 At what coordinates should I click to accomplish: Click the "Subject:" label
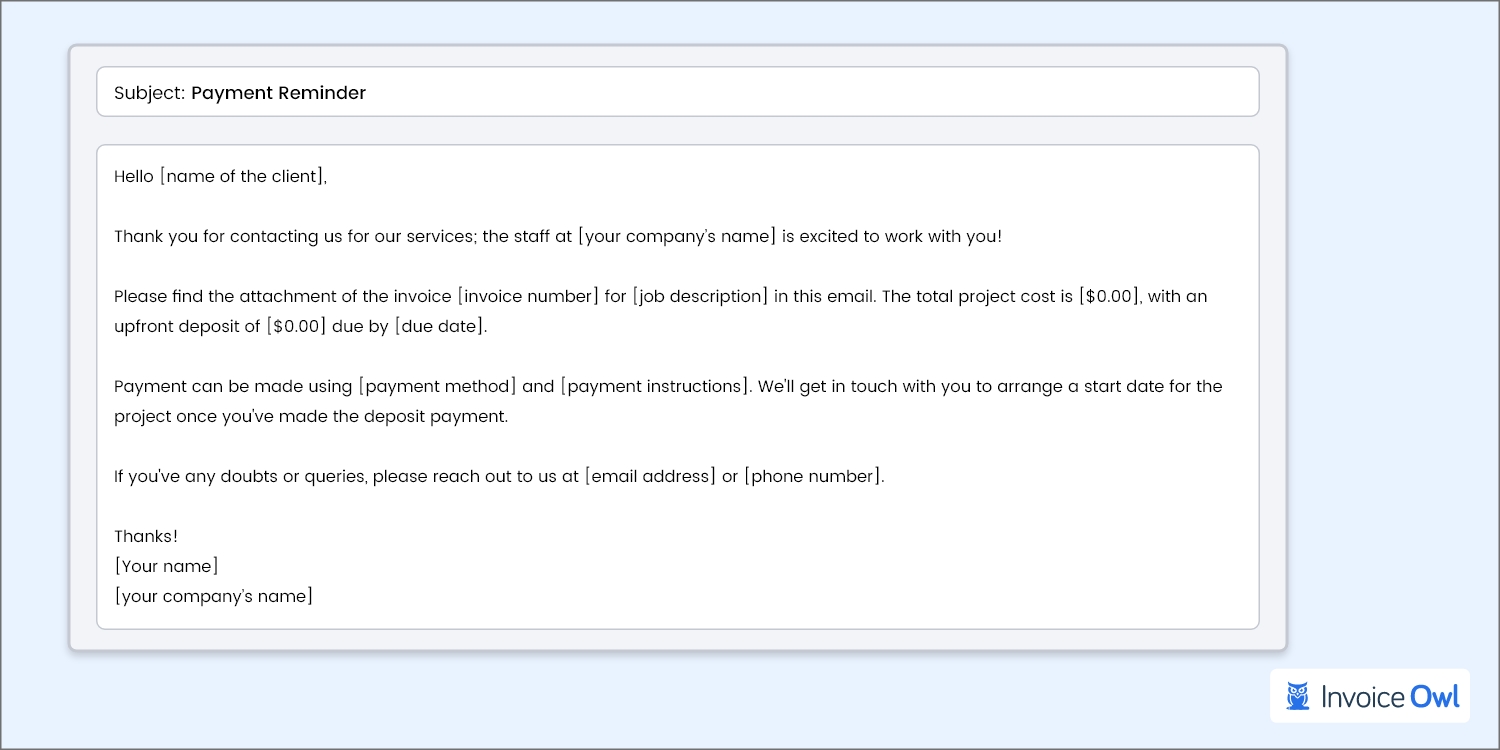(149, 93)
